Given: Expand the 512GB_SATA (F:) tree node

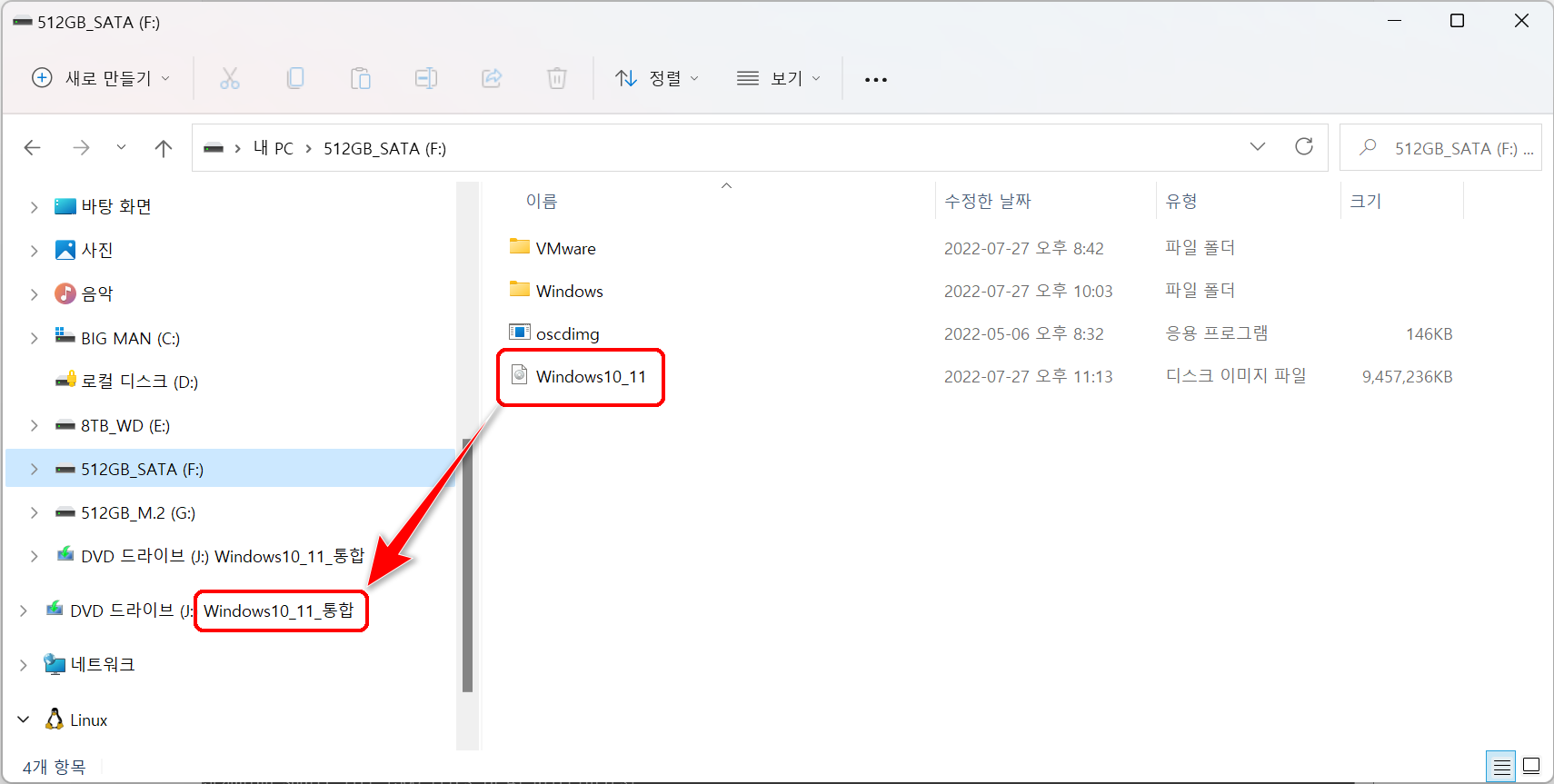Looking at the screenshot, I should point(34,469).
